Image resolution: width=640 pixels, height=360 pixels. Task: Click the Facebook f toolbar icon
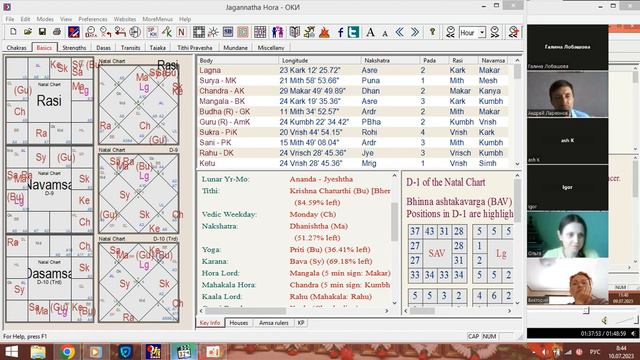coord(340,32)
